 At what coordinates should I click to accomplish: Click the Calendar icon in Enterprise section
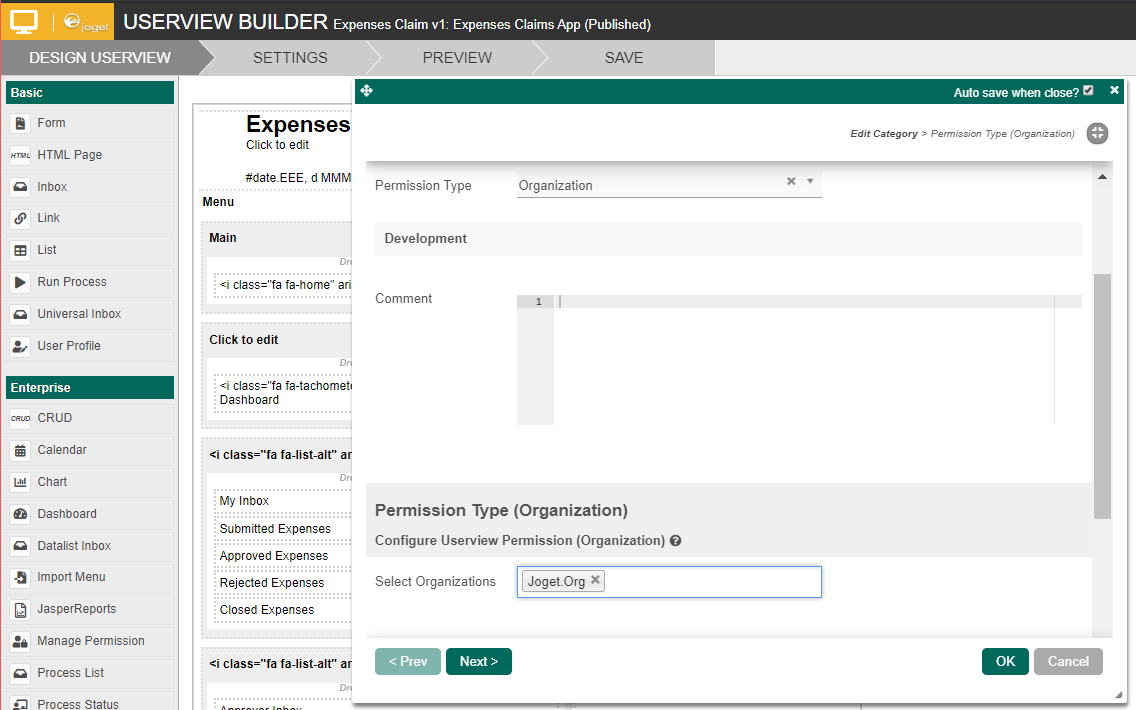point(20,450)
